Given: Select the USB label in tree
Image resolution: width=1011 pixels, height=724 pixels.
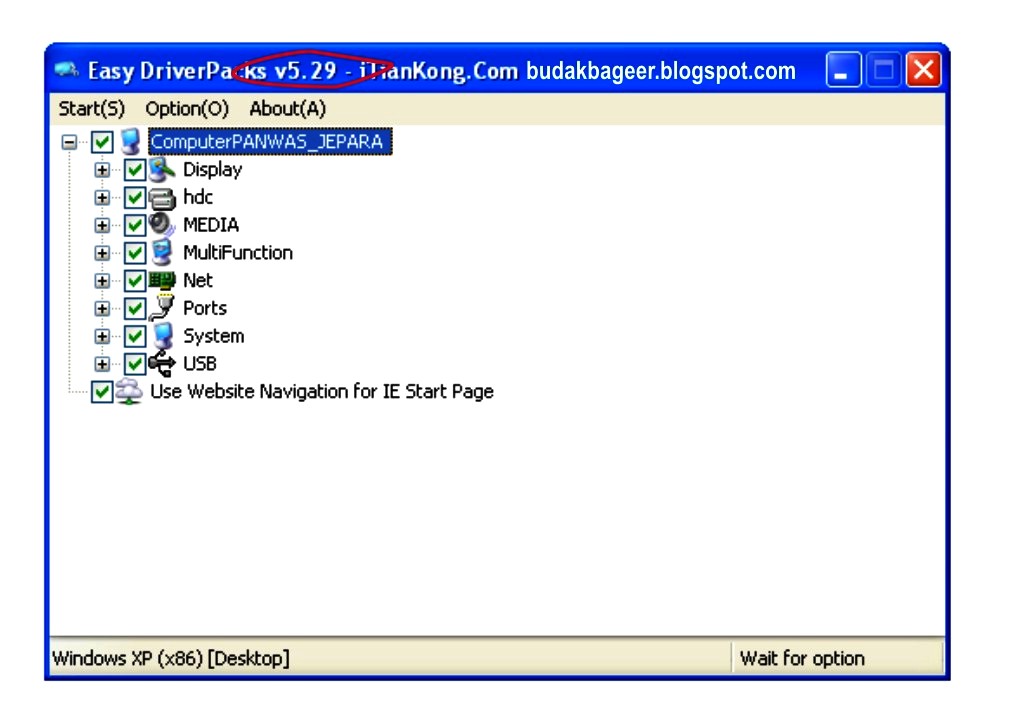Looking at the screenshot, I should tap(200, 364).
